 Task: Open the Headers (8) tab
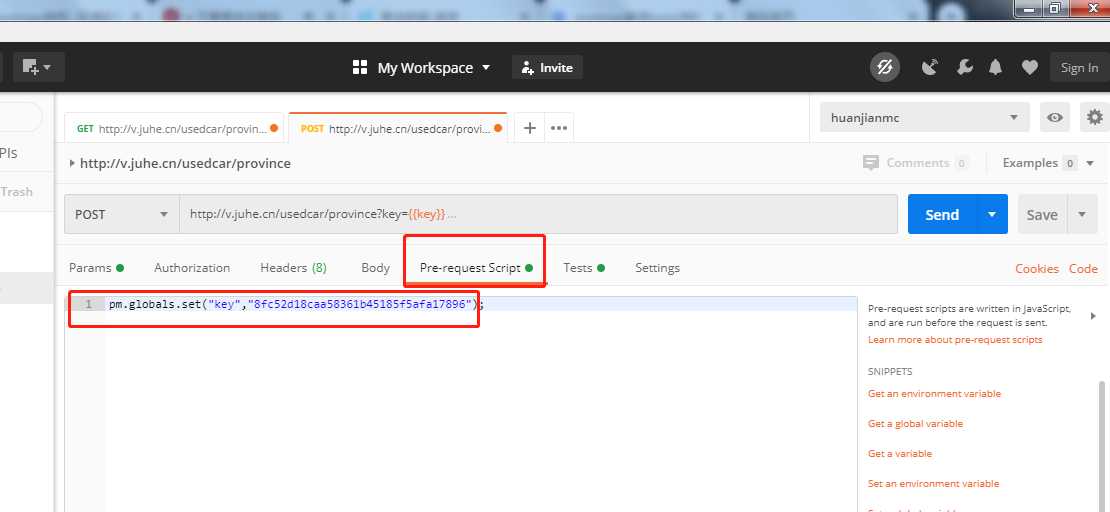click(293, 268)
